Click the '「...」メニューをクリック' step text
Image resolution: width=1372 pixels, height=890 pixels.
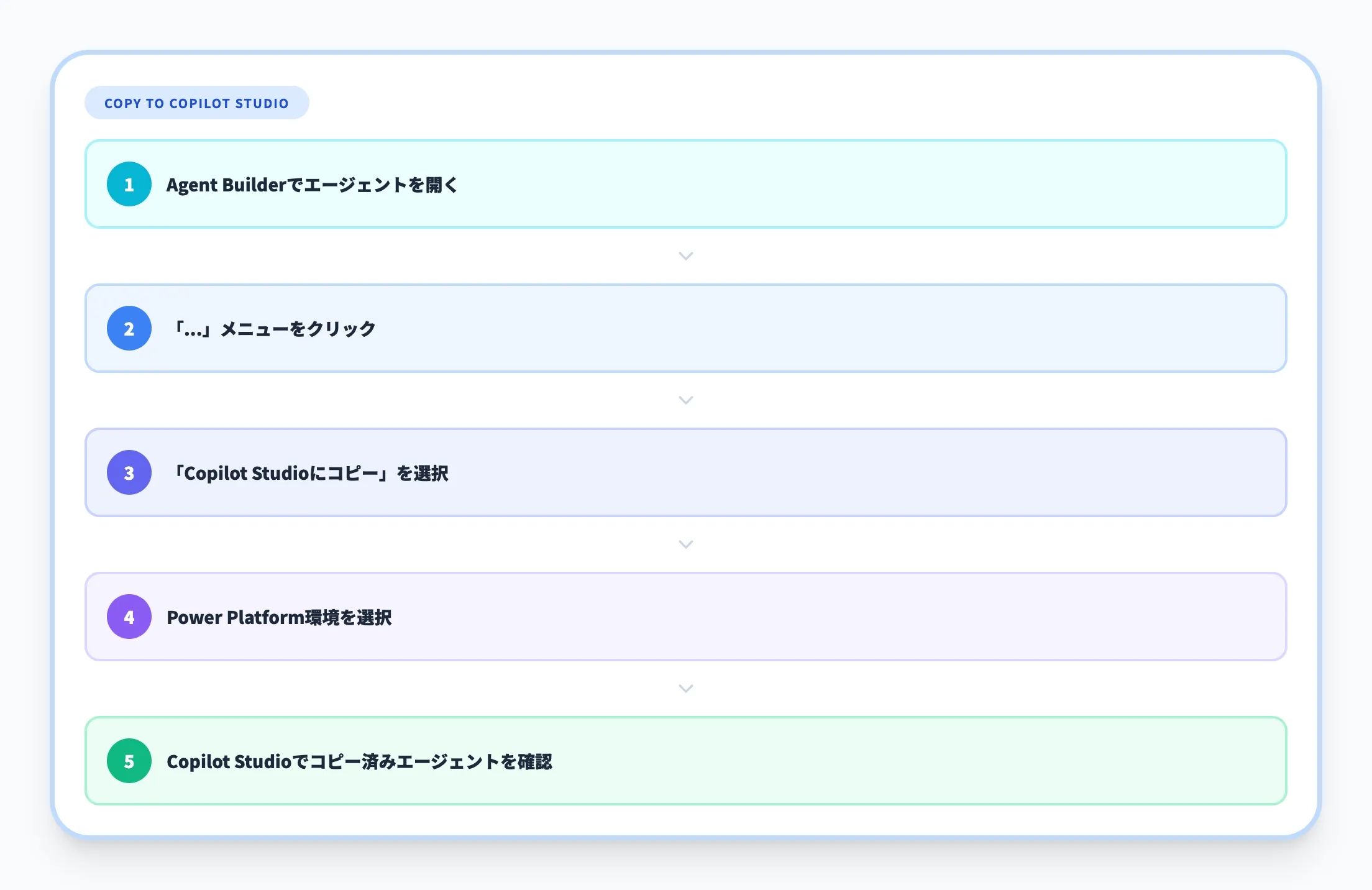[273, 329]
